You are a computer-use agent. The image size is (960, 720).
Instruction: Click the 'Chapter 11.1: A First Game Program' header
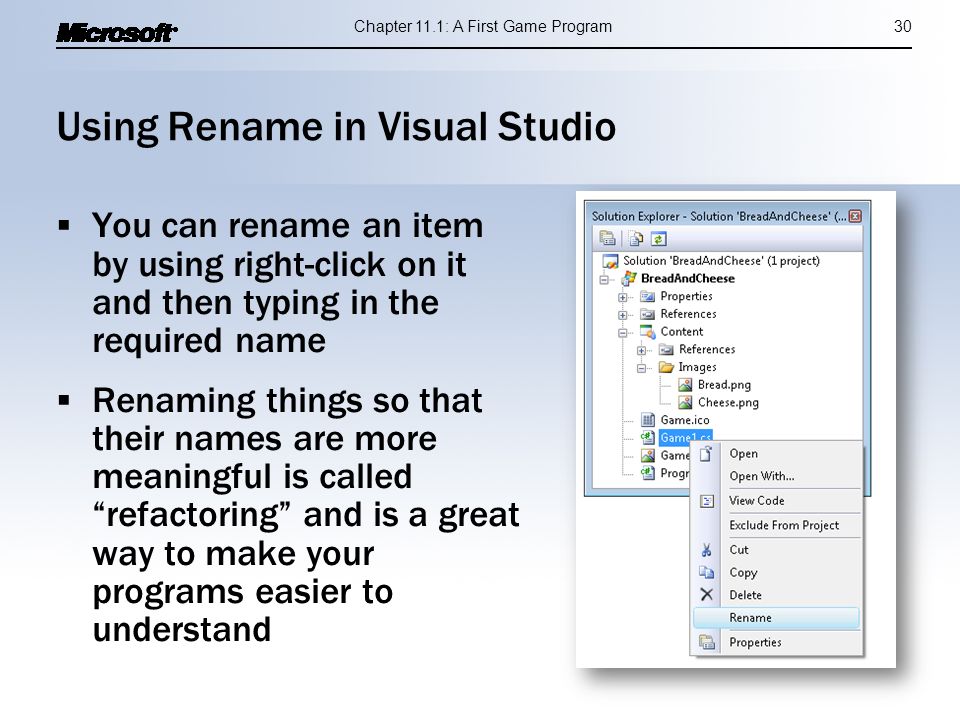[482, 26]
